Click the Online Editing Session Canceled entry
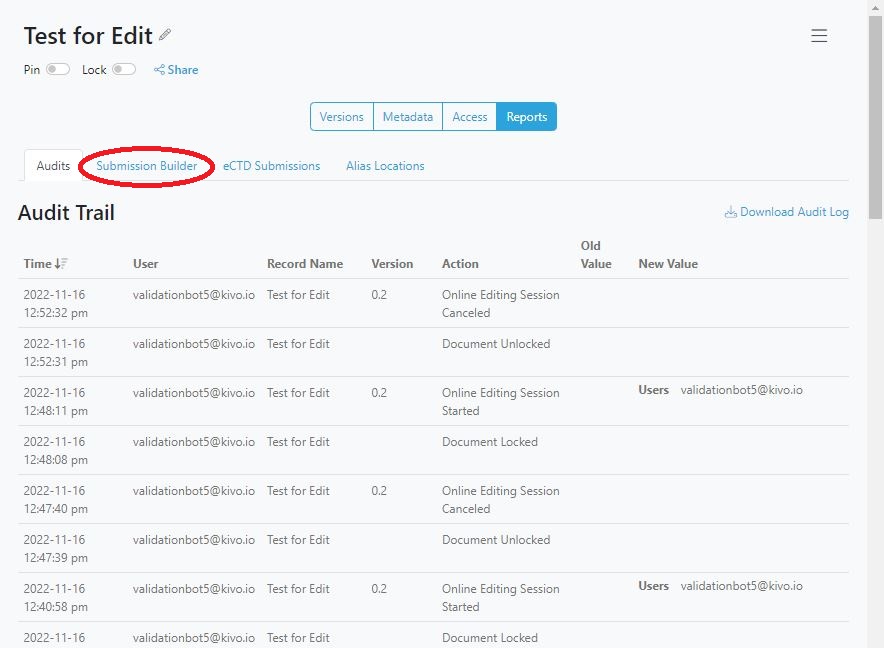Image resolution: width=884 pixels, height=648 pixels. (x=500, y=304)
